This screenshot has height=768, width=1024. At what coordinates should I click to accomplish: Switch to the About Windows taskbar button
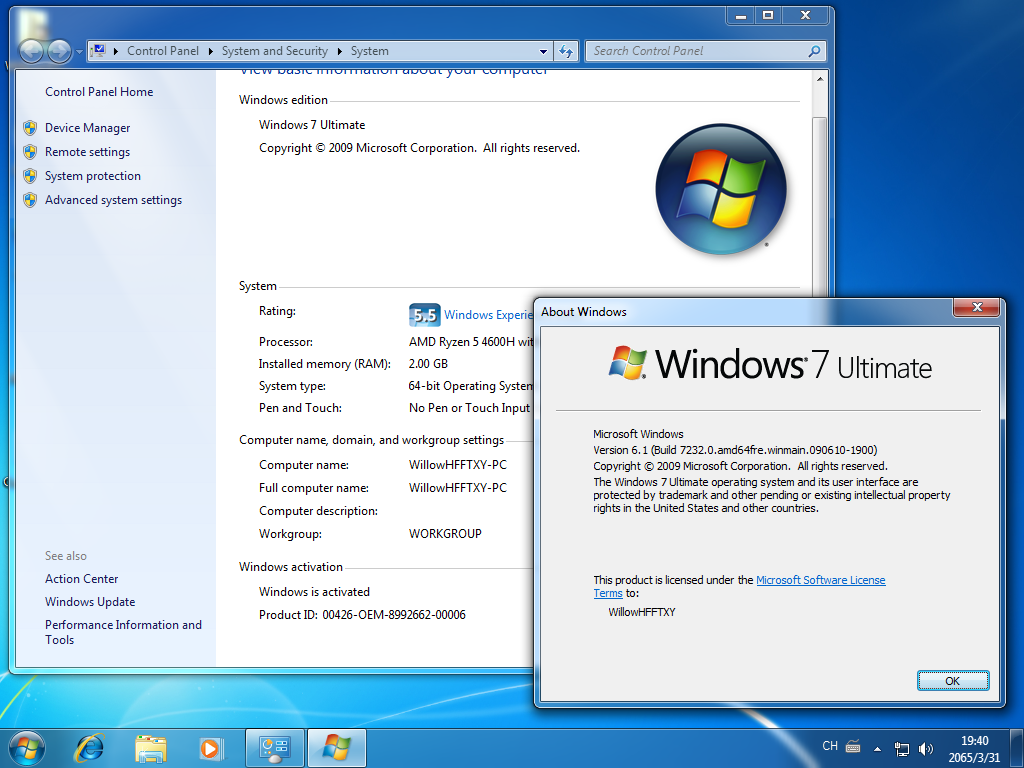pyautogui.click(x=337, y=748)
